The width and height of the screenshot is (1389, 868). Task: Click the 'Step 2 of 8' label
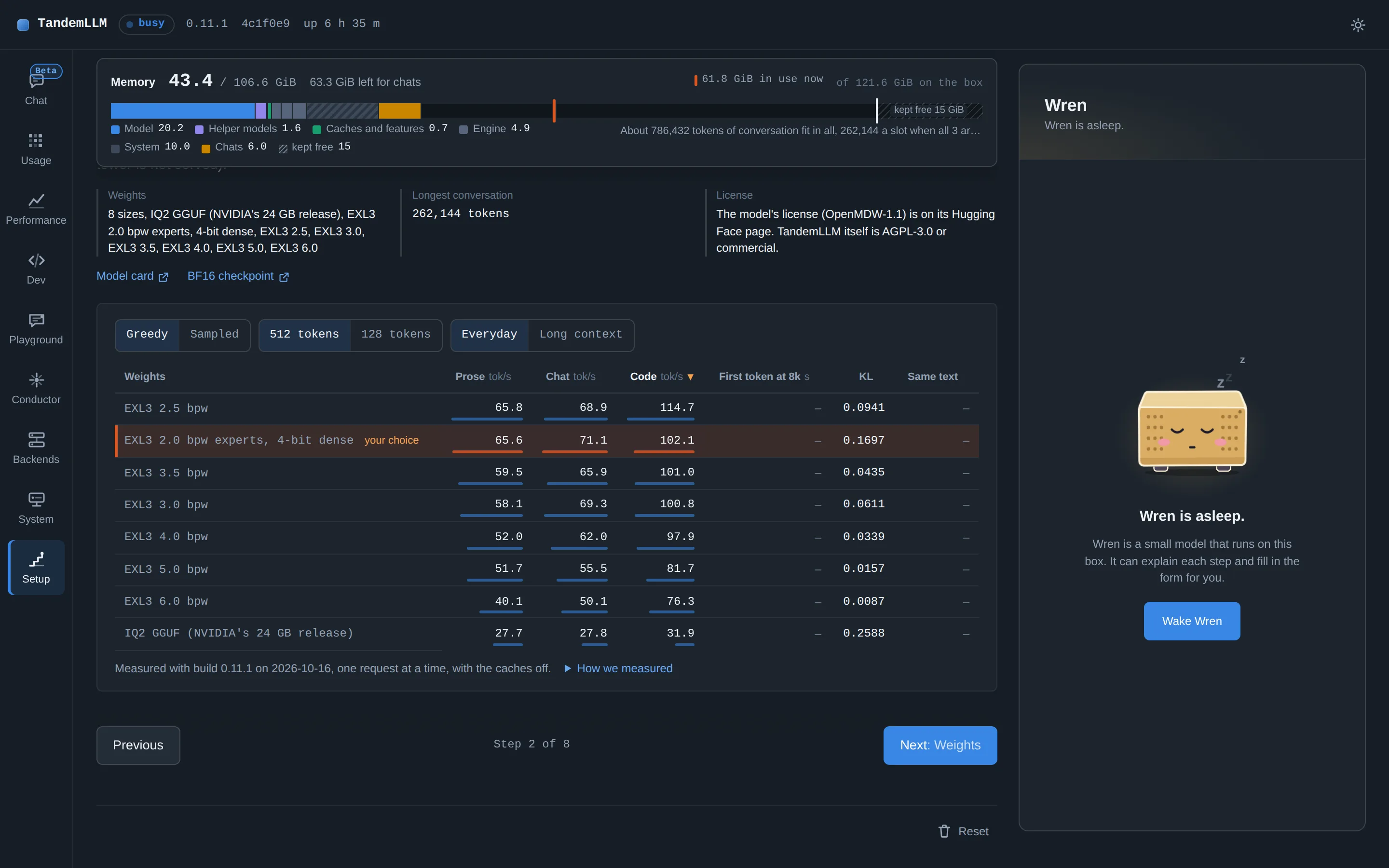(531, 744)
